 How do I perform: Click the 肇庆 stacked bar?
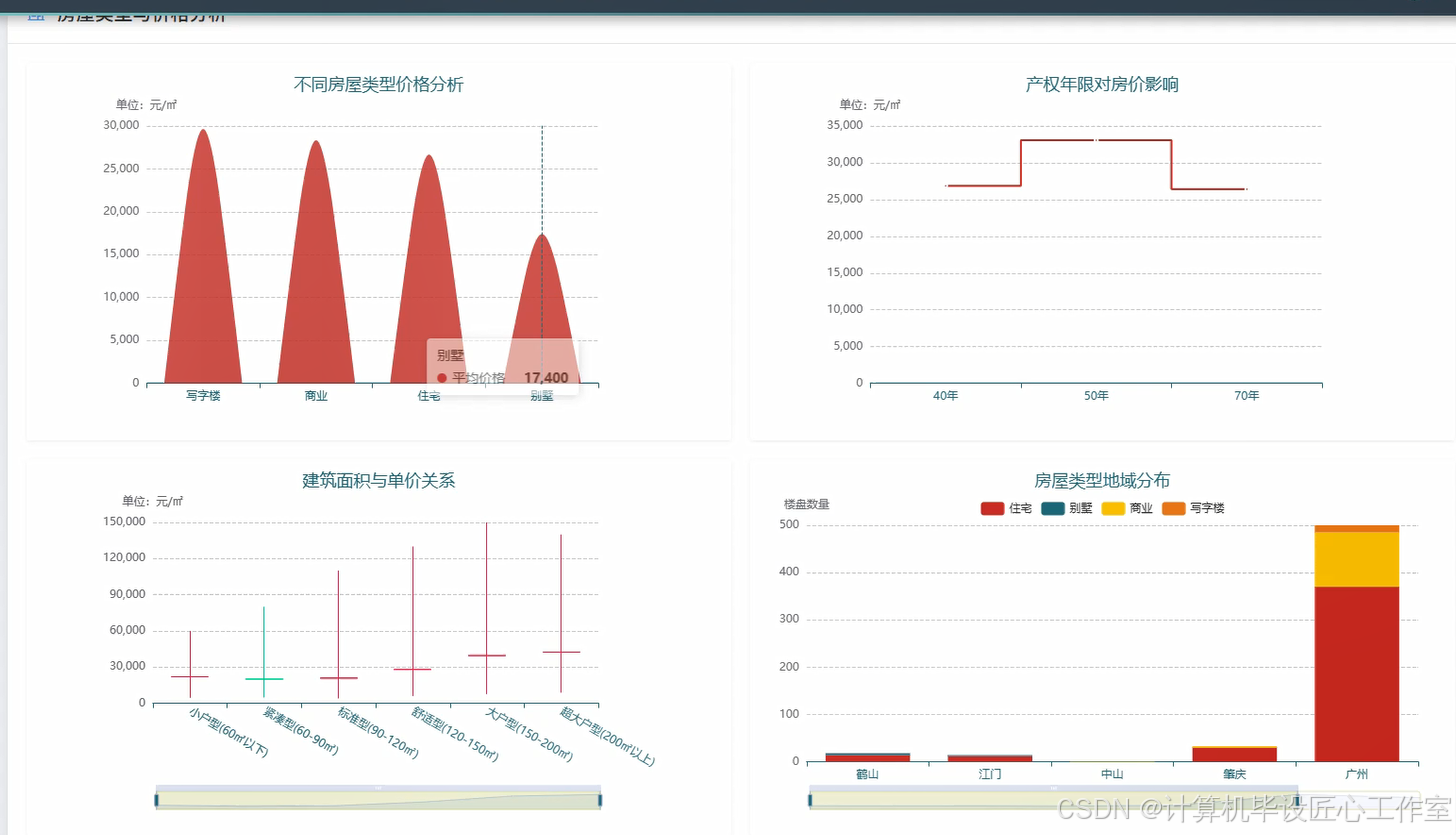pyautogui.click(x=1234, y=754)
